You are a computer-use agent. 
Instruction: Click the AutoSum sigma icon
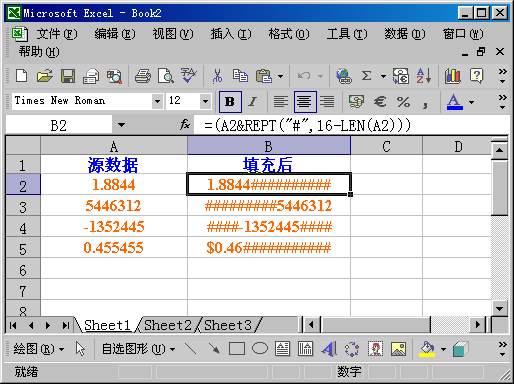[x=366, y=76]
